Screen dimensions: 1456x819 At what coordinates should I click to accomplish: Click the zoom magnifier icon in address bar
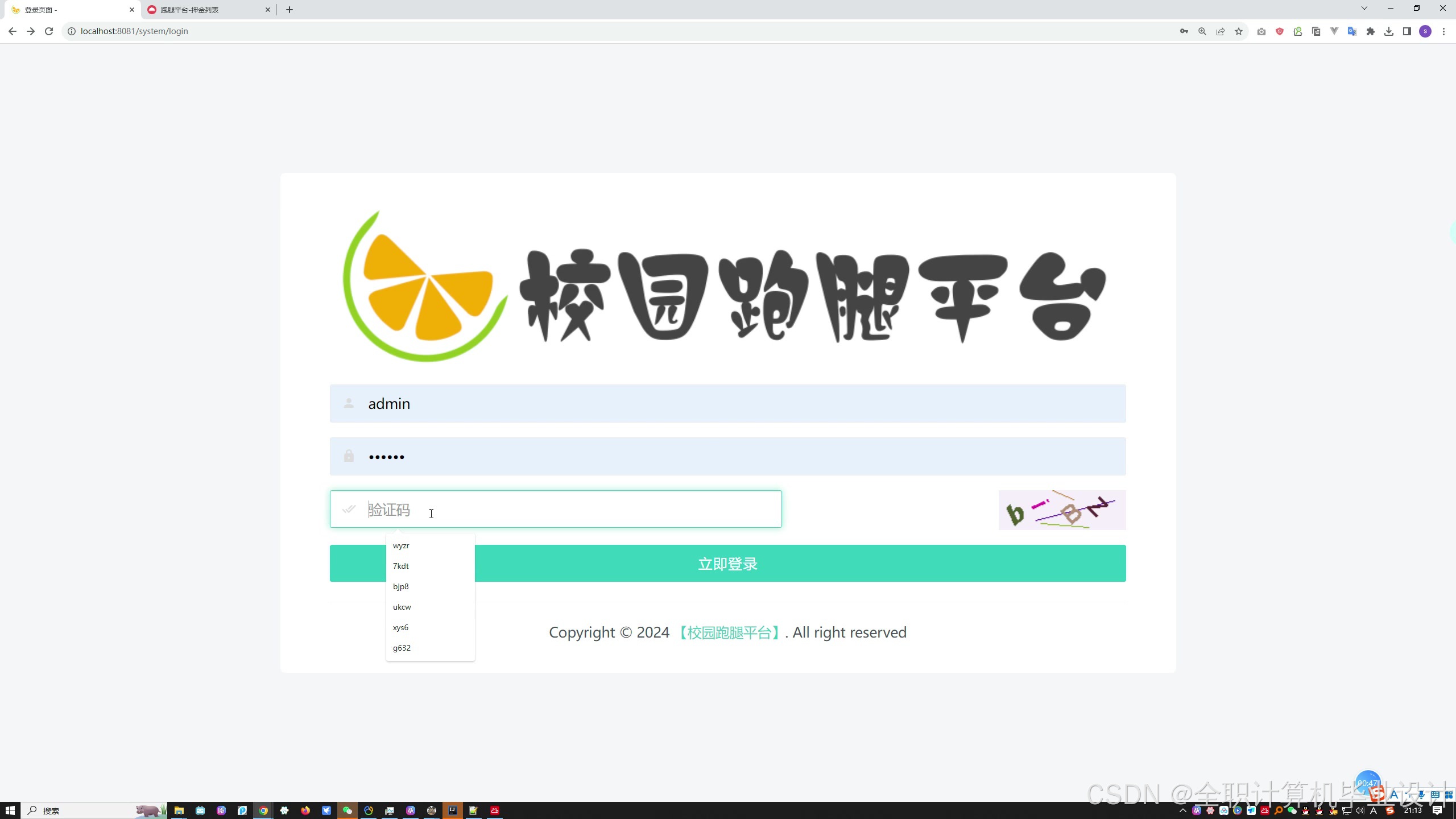[x=1202, y=31]
